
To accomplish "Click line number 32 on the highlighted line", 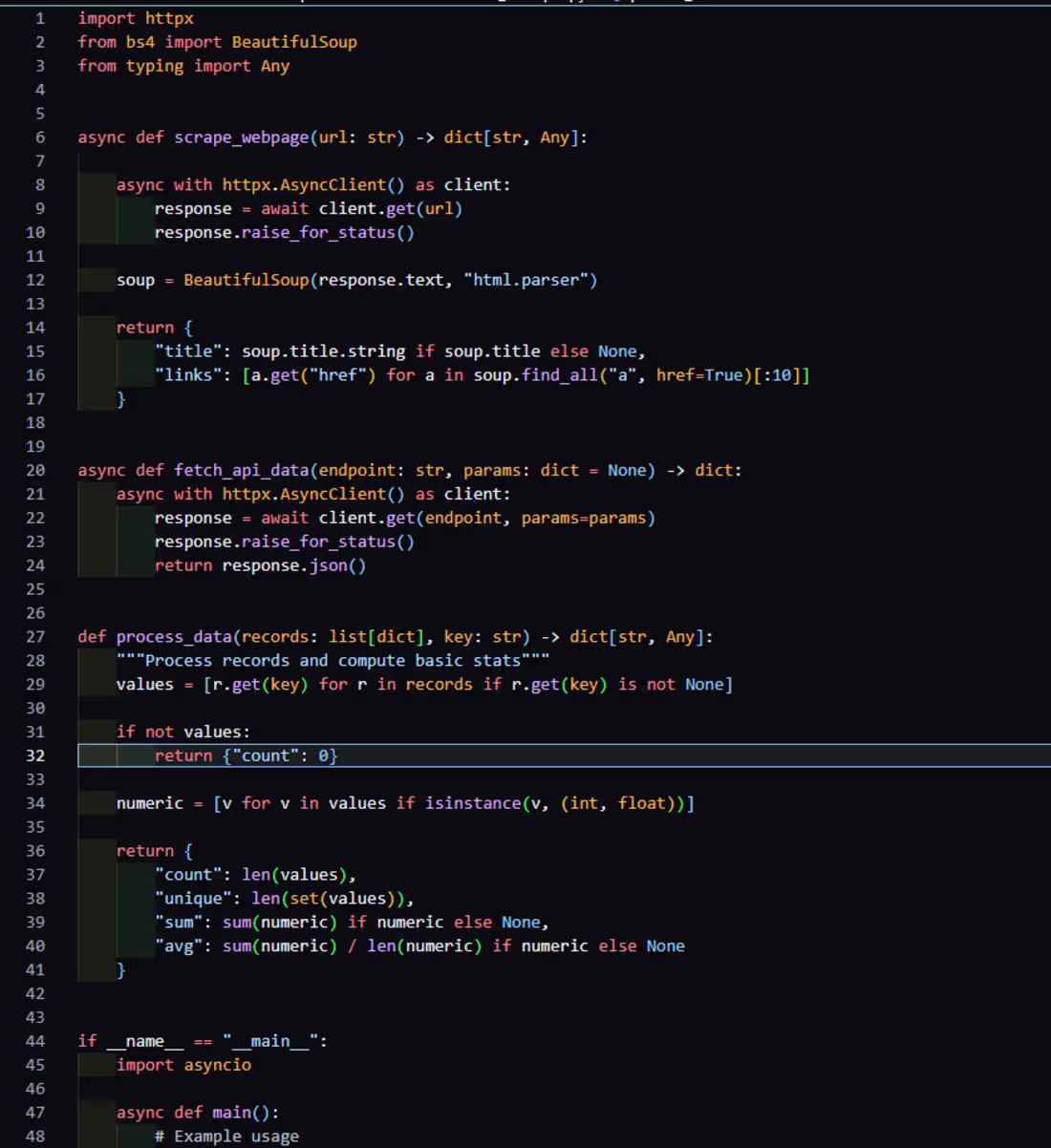I will (35, 755).
